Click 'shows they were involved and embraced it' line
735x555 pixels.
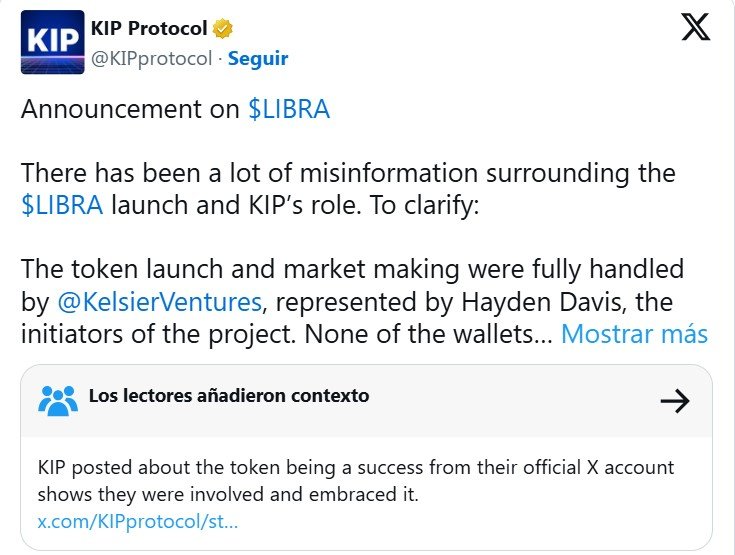tap(229, 494)
